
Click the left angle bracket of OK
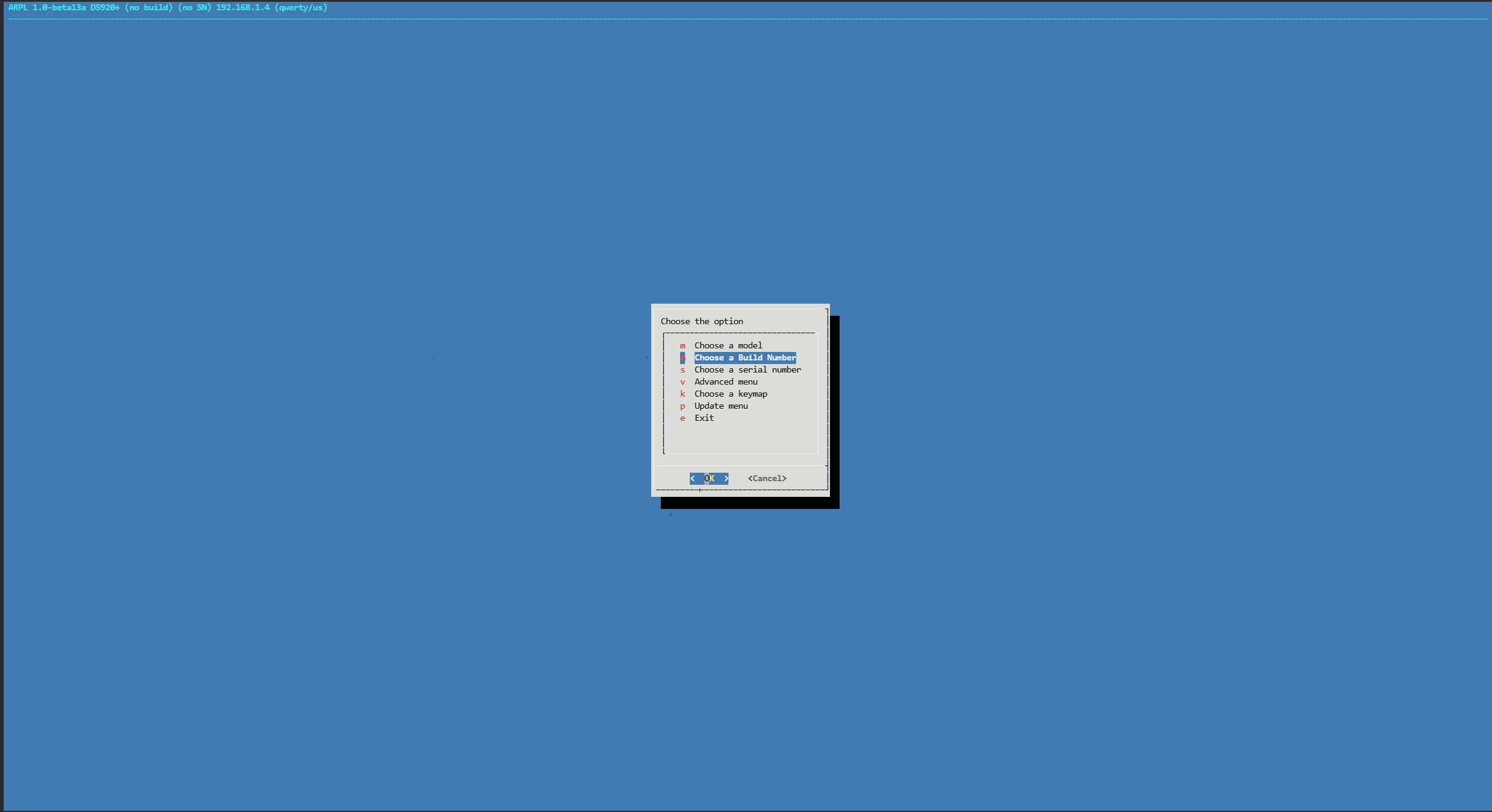(692, 478)
